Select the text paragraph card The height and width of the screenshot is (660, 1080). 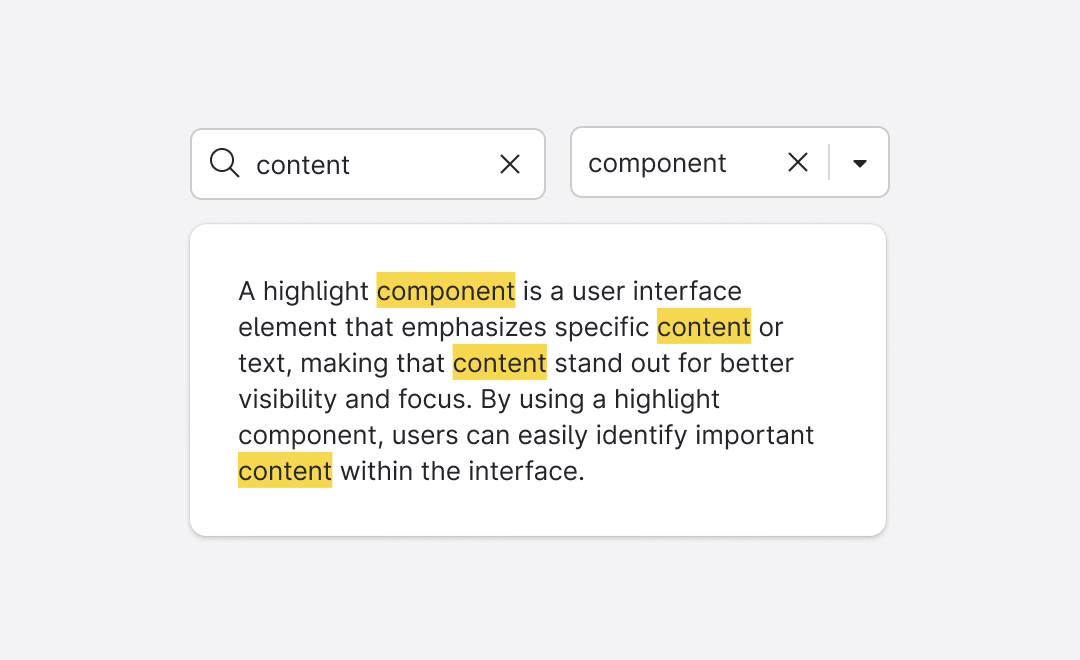click(x=538, y=379)
